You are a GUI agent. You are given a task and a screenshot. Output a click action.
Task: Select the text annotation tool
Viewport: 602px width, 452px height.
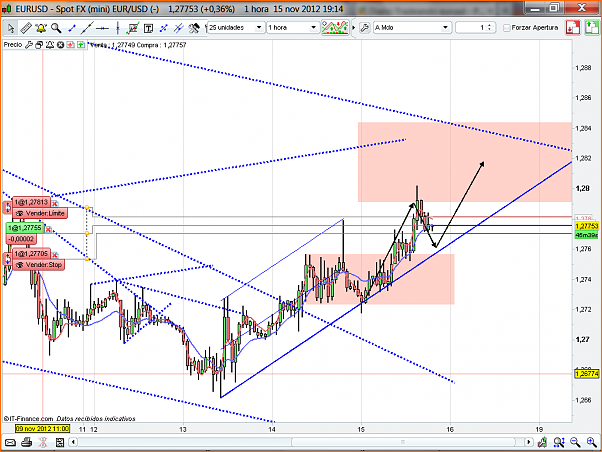148,28
